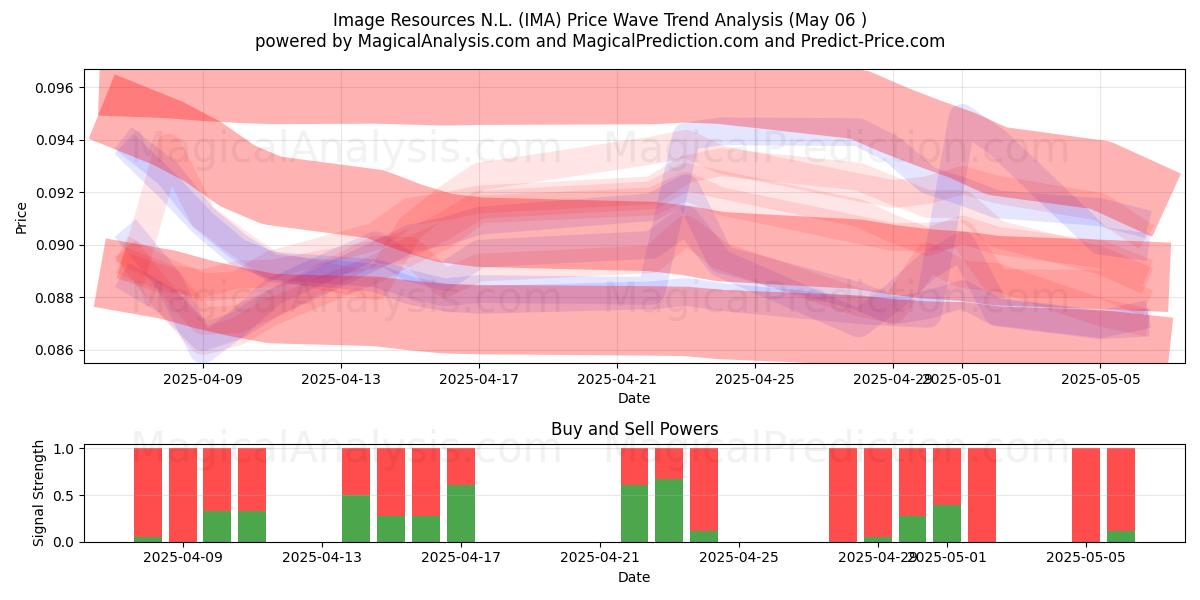Select the 0.0 tick on Signal Strength axis
This screenshot has width=1200, height=600.
(x=65, y=542)
